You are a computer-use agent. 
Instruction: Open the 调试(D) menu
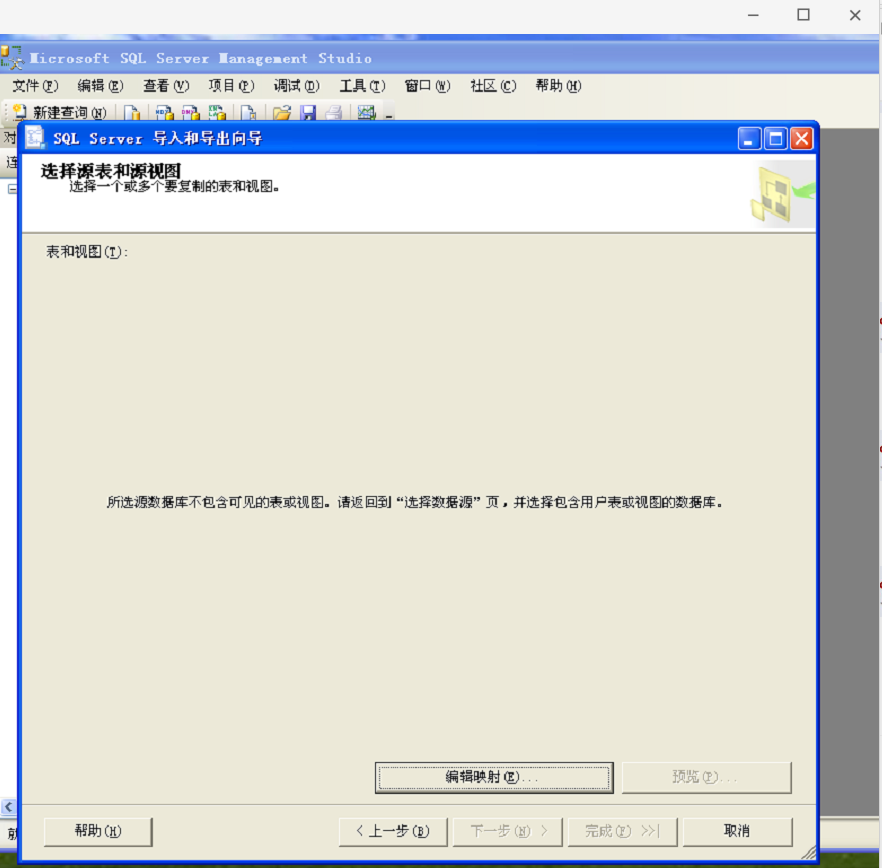point(296,86)
